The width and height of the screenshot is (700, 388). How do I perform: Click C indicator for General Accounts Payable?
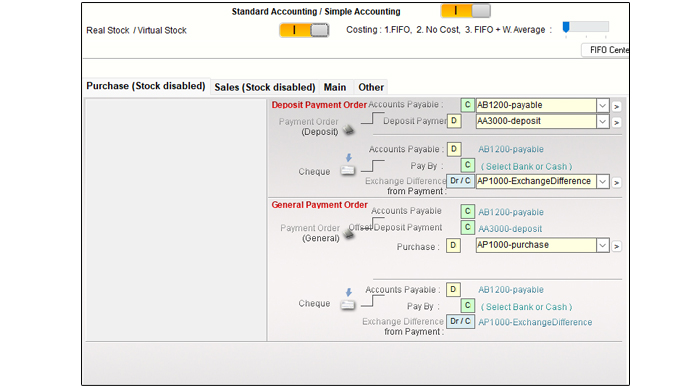(x=467, y=211)
